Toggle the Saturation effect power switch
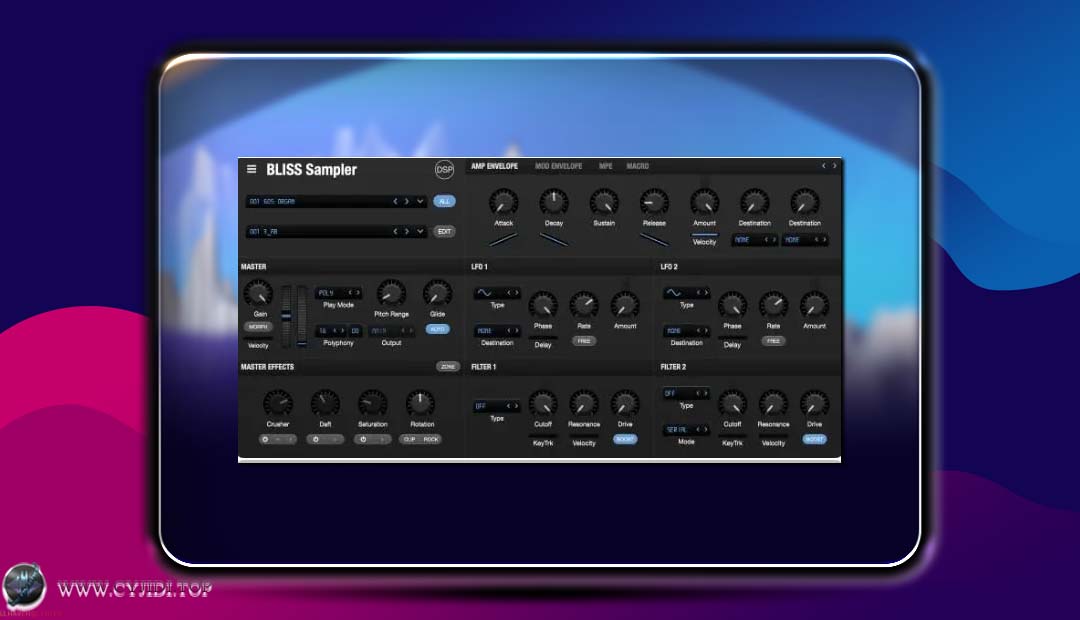 (364, 439)
